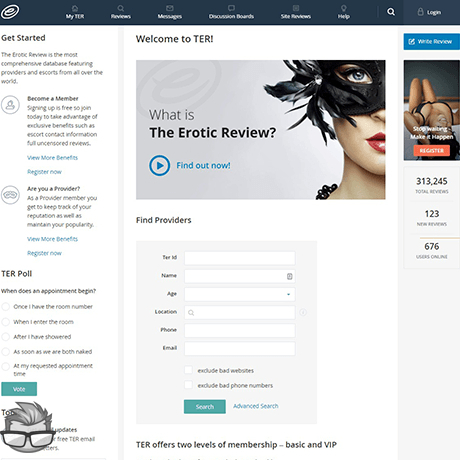Click the Login lock icon
This screenshot has width=460, height=460.
tap(420, 12)
